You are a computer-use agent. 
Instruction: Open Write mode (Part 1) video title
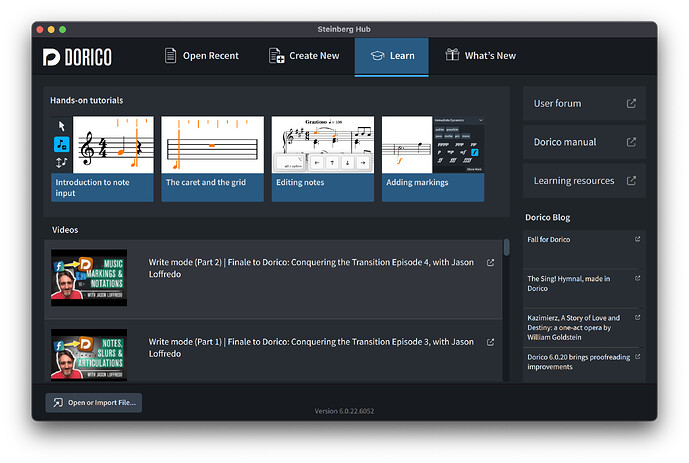(x=311, y=347)
